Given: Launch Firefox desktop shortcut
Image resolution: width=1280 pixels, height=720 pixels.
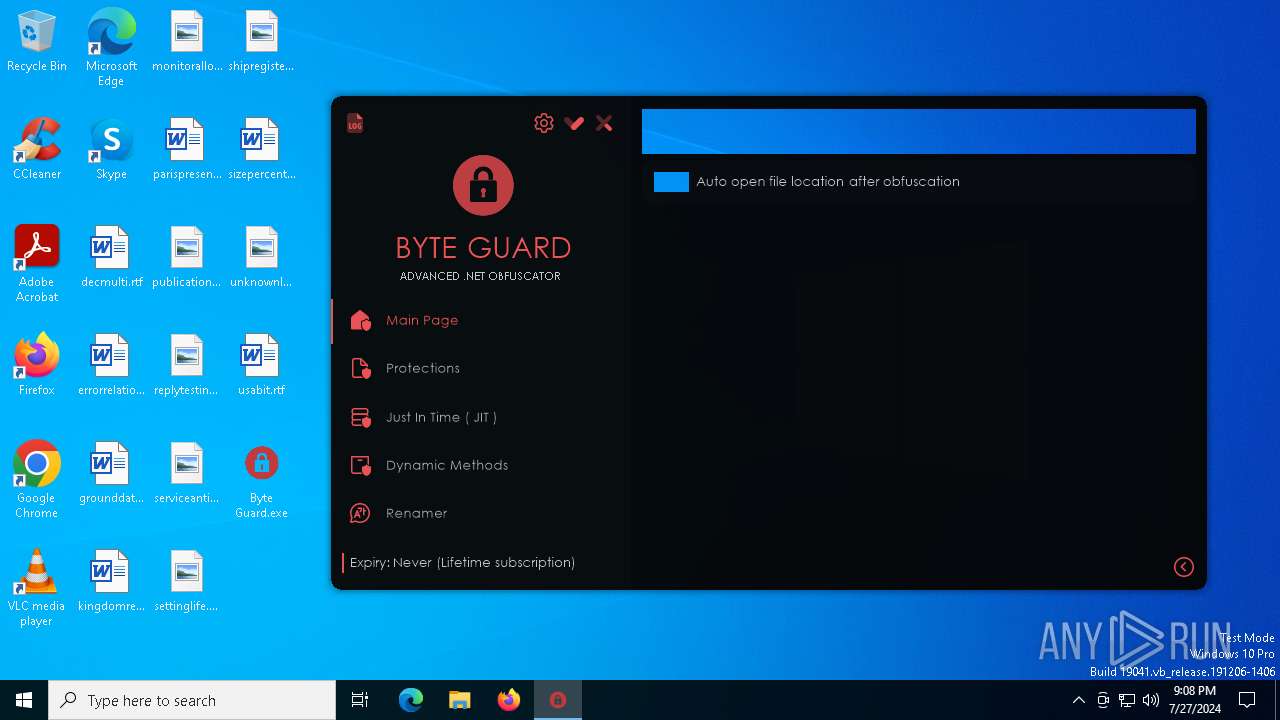Looking at the screenshot, I should pyautogui.click(x=37, y=366).
